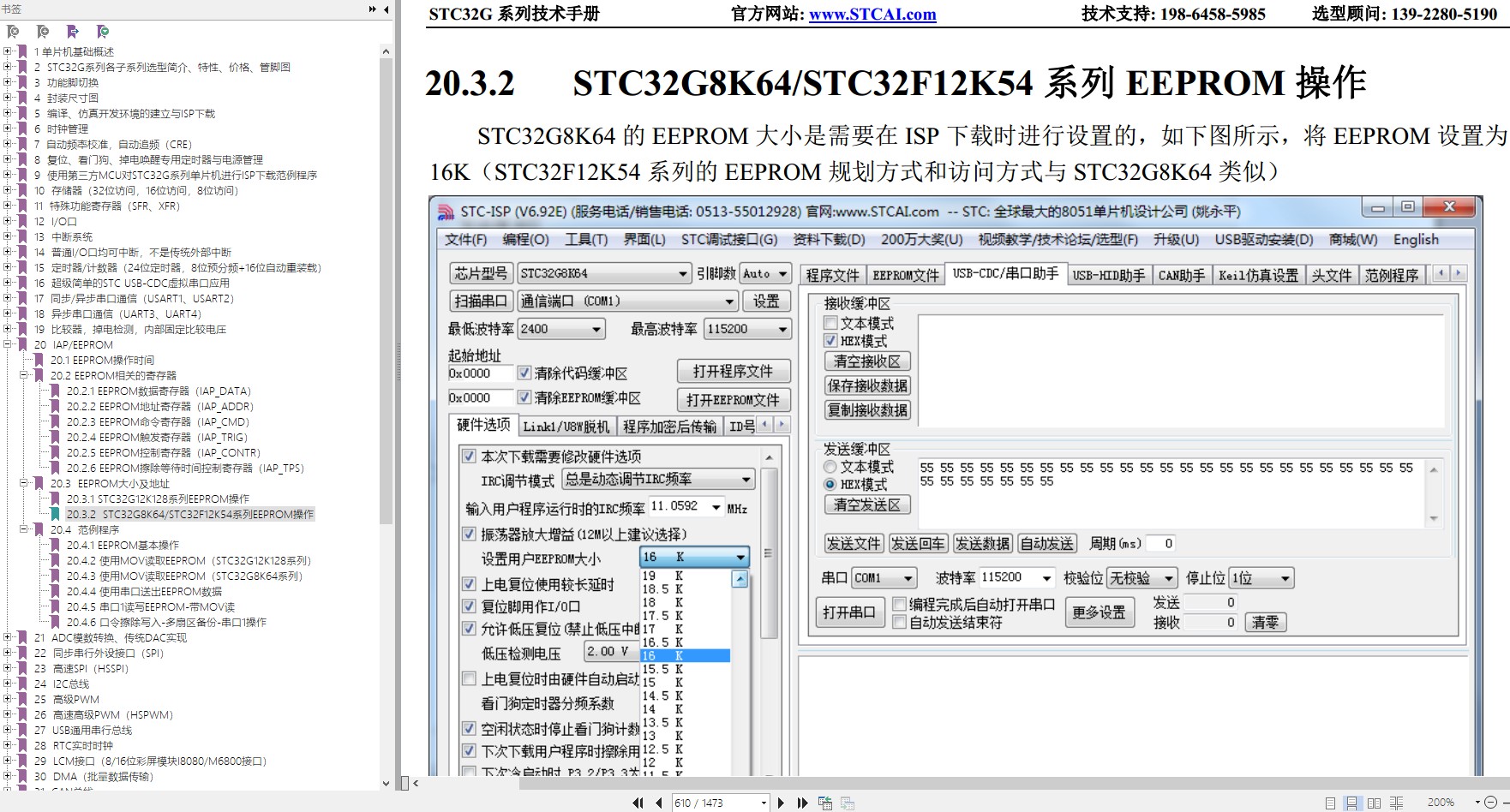1510x812 pixels.
Task: Click the go-to-bookmark arrow icon
Action: point(73,32)
